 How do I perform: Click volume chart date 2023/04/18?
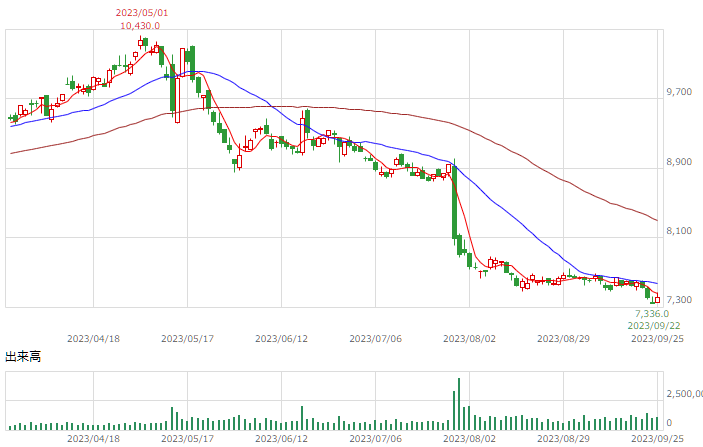coord(94,438)
